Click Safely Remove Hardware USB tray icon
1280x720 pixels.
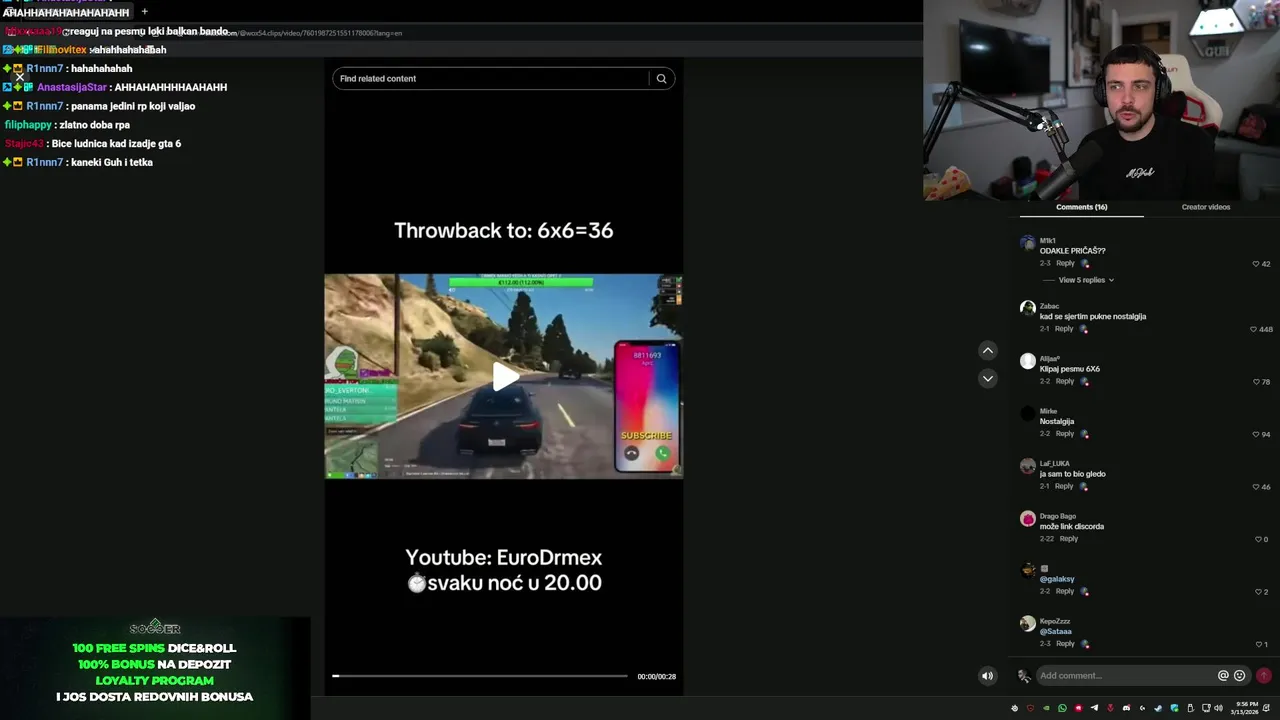pos(1190,708)
